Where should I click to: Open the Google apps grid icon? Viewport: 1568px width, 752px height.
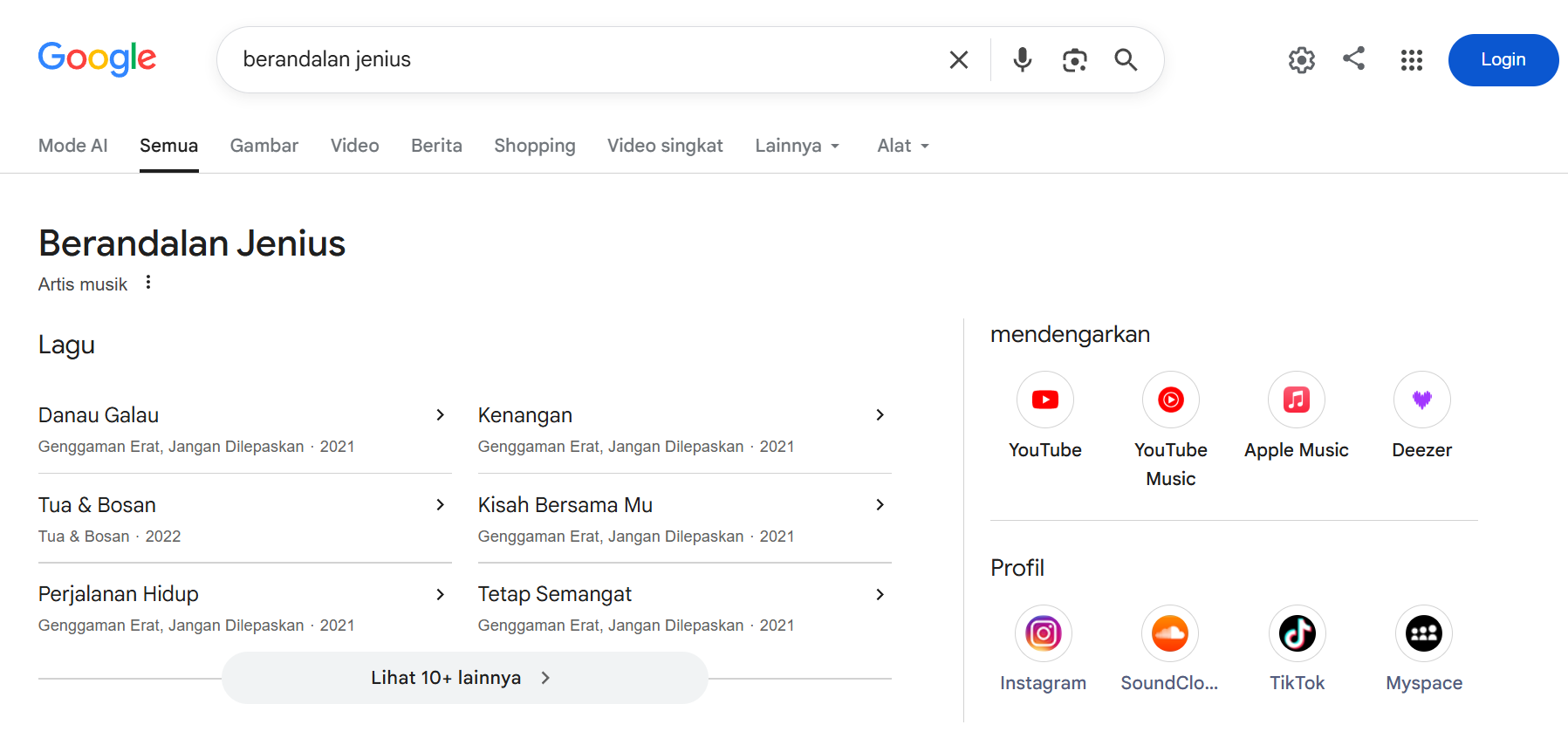tap(1412, 59)
